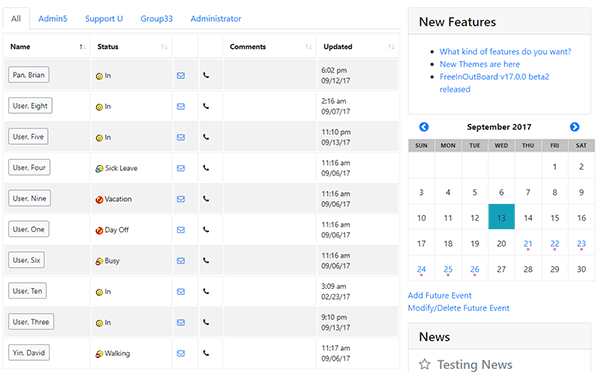Call User, Four via phone icon

click(x=206, y=168)
